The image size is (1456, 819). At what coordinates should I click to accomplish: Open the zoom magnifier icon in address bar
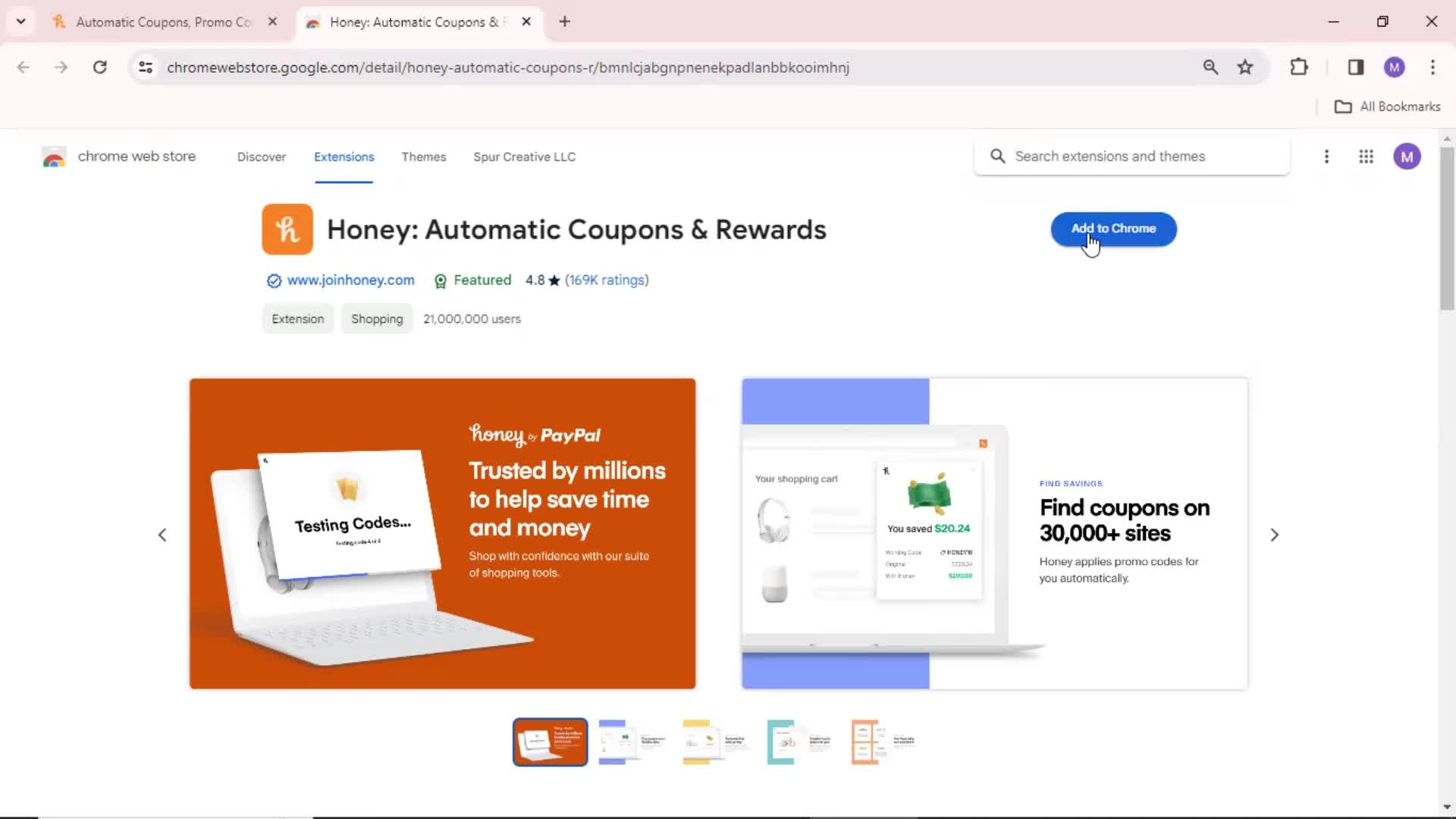tap(1211, 67)
